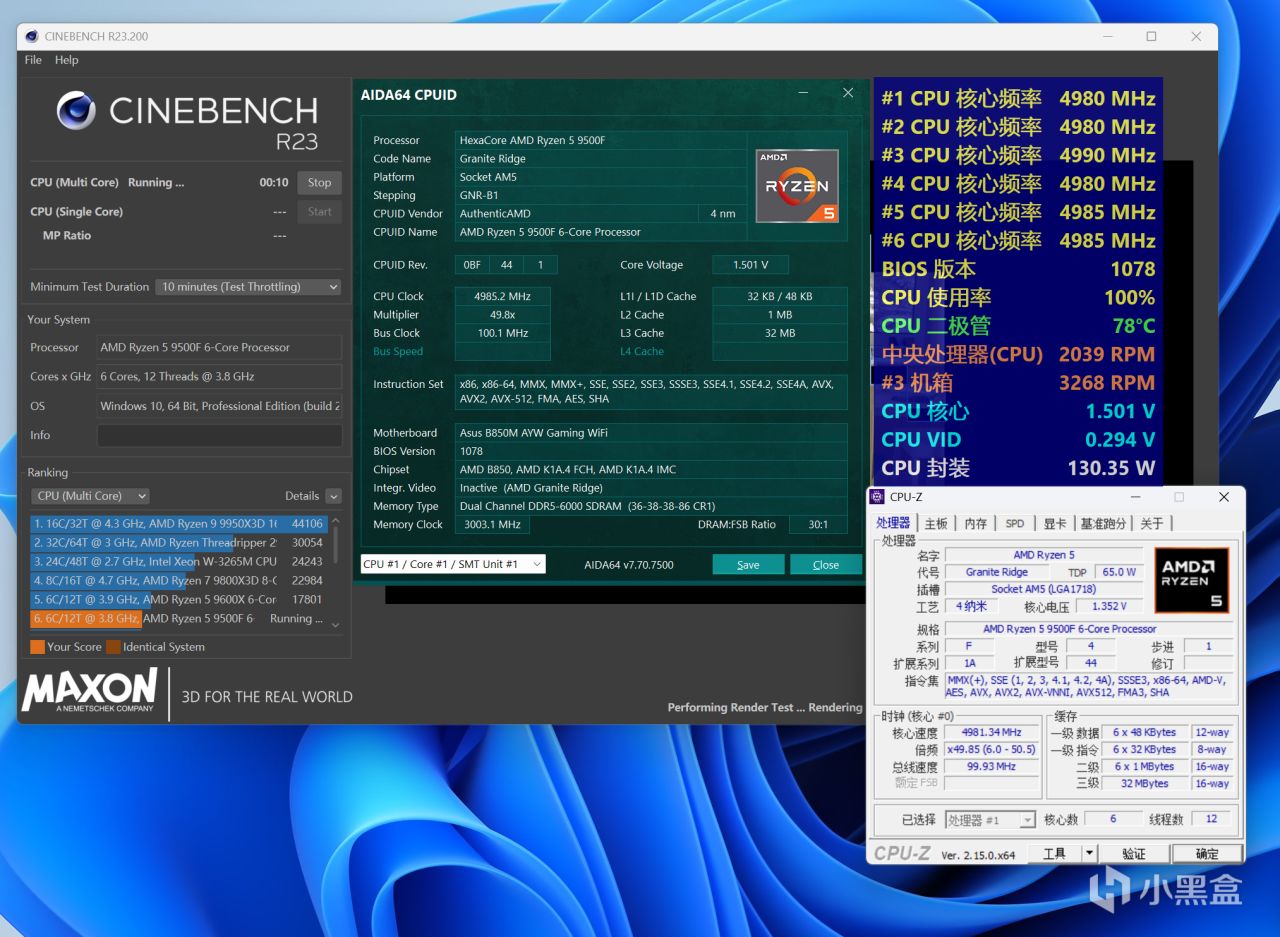The height and width of the screenshot is (937, 1280).
Task: Click the 核心速度 value in CPU-Z
Action: [x=992, y=733]
